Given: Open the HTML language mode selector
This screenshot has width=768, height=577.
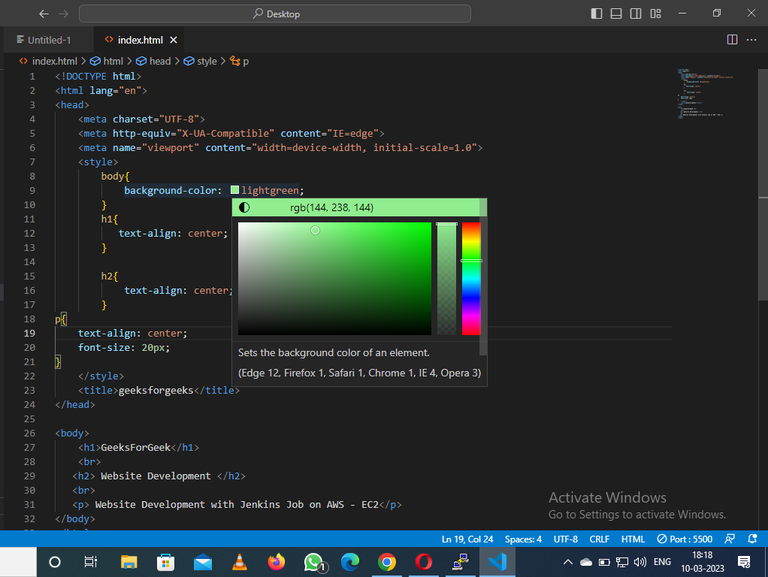Looking at the screenshot, I should (632, 539).
